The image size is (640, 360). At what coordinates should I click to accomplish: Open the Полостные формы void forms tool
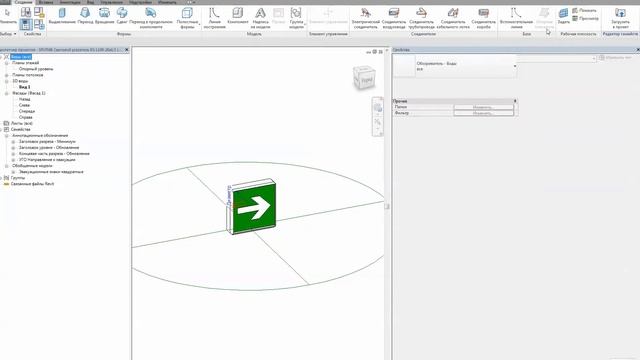[187, 18]
